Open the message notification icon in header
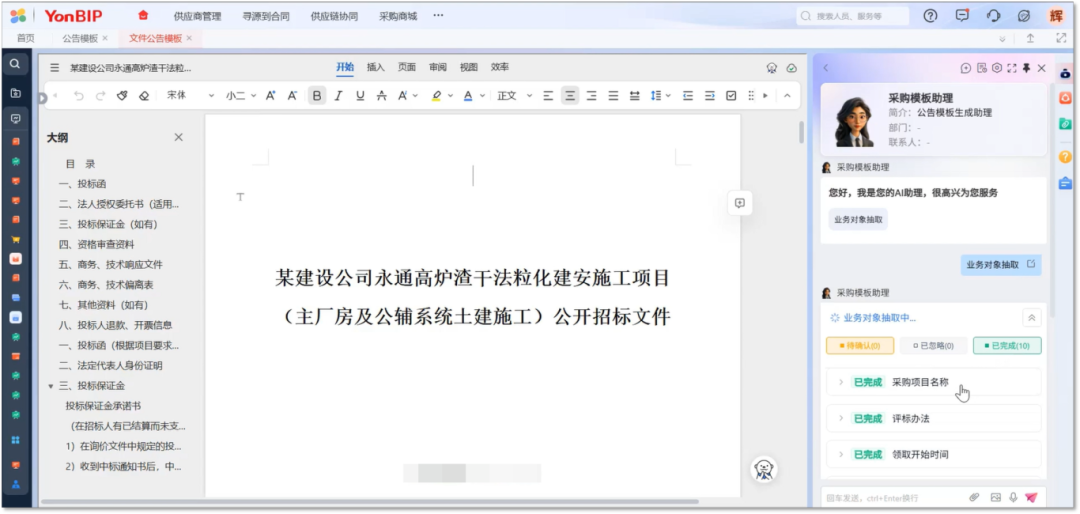The width and height of the screenshot is (1080, 514). 962,16
